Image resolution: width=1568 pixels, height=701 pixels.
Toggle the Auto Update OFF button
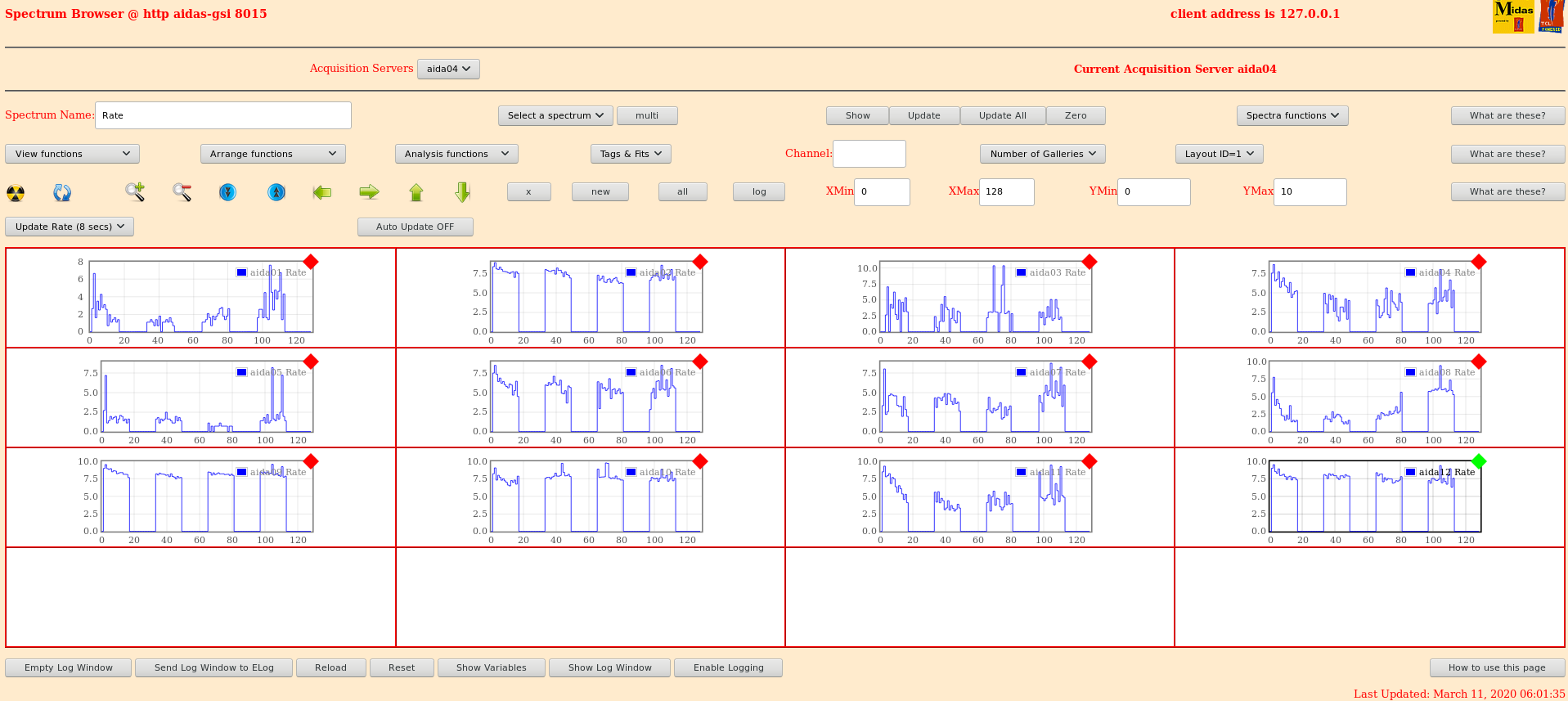pos(415,227)
